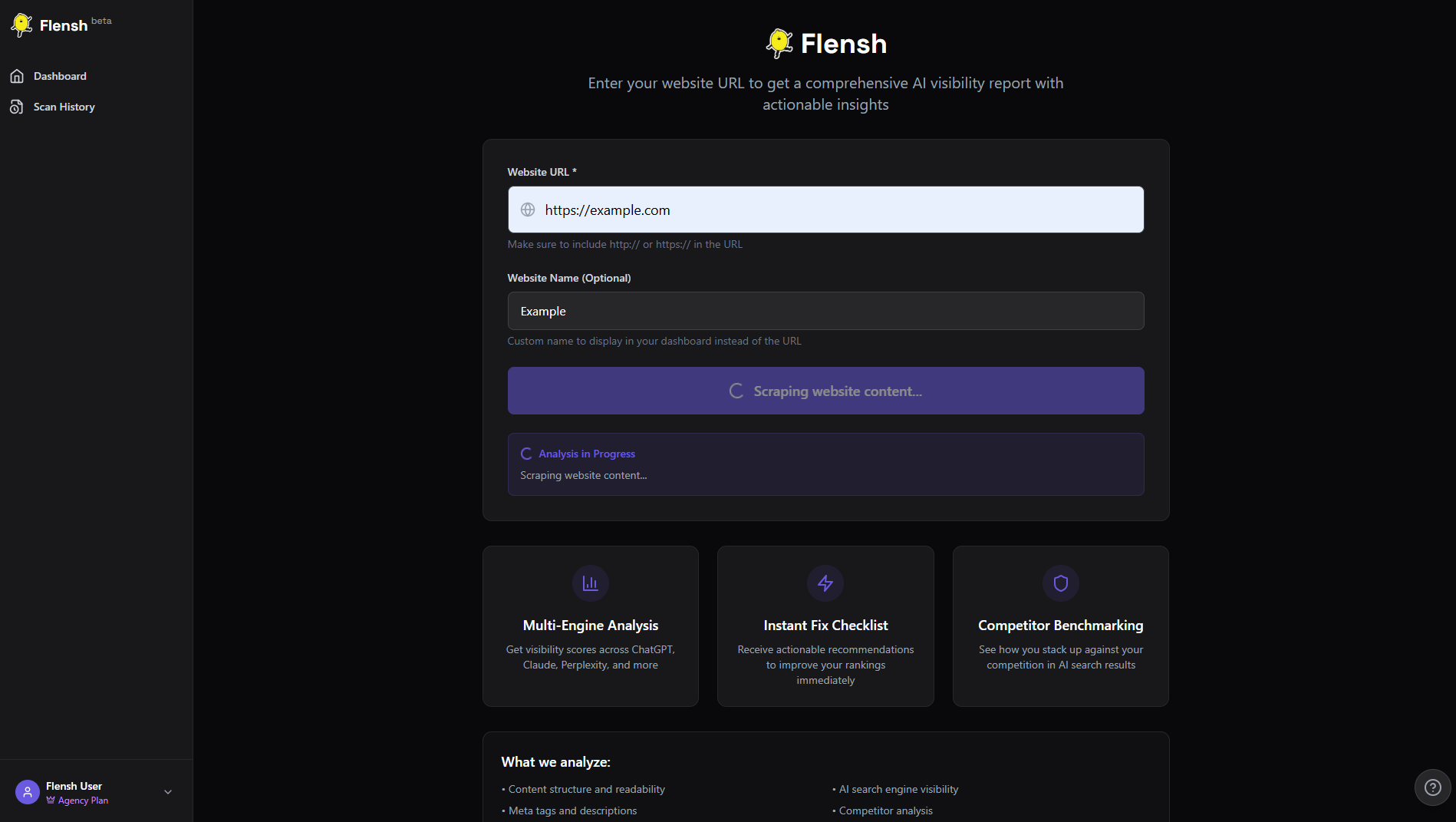Click the Analysis in Progress heading
This screenshot has height=822, width=1456.
587,454
